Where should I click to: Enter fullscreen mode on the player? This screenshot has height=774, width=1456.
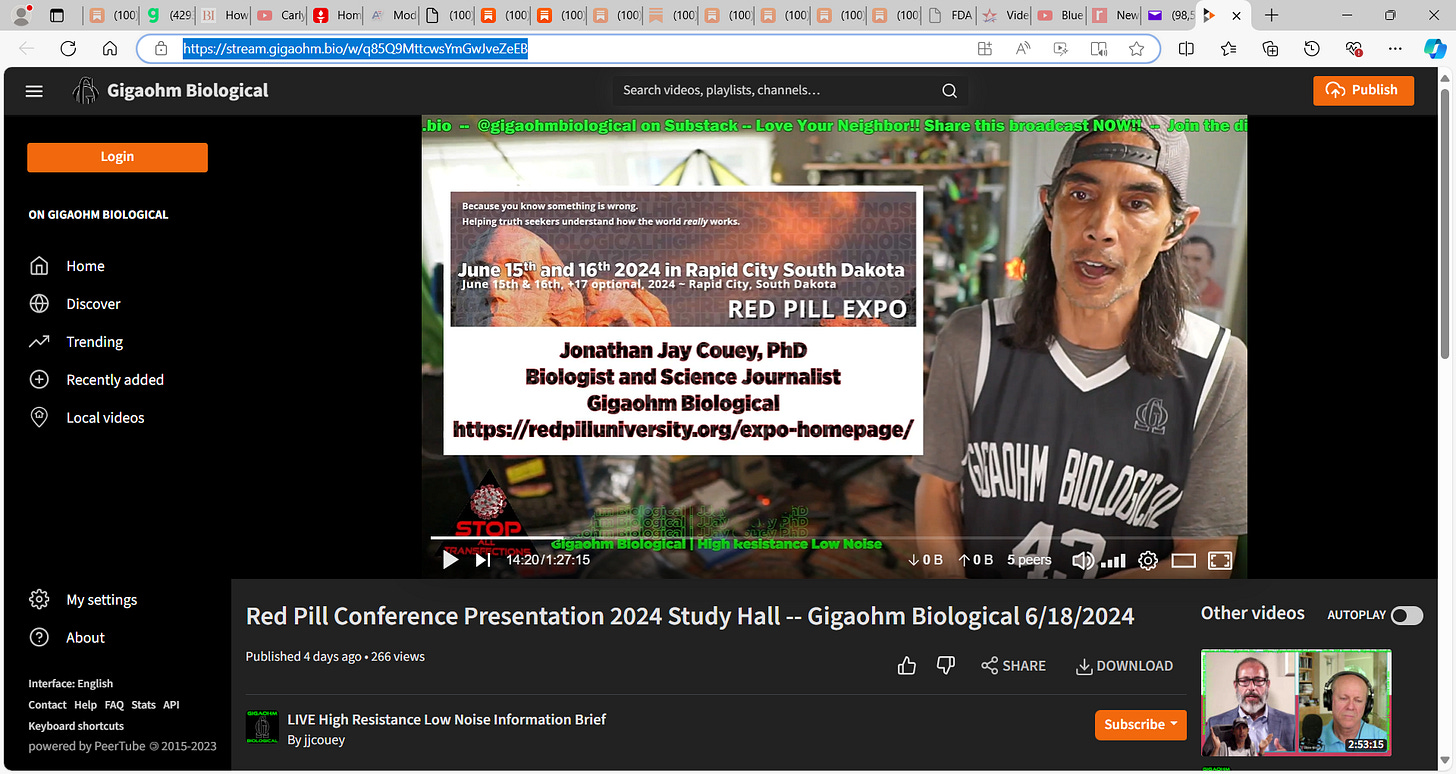point(1220,561)
